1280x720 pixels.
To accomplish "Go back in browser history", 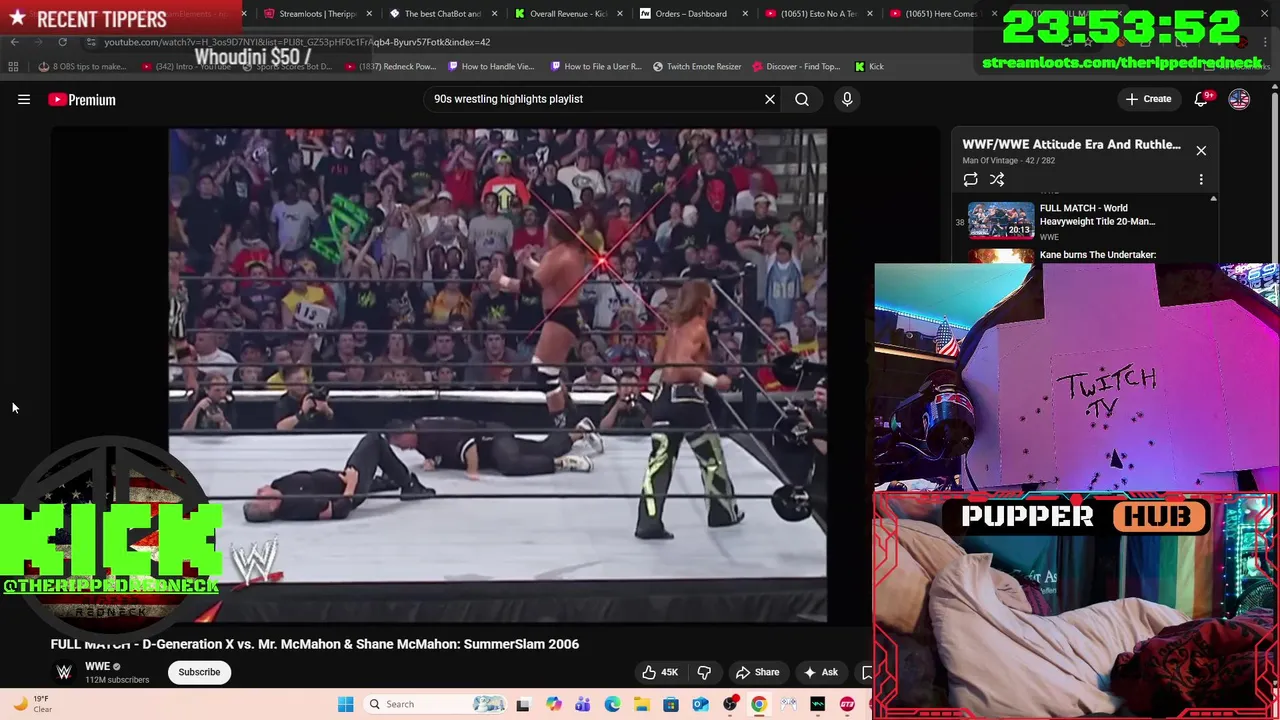I will 14,42.
